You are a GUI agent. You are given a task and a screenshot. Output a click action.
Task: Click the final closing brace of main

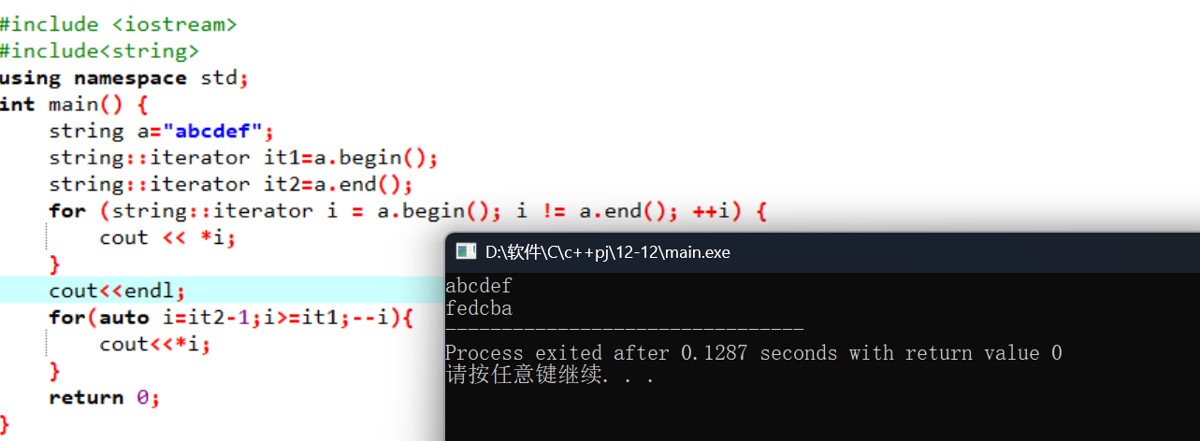(x=5, y=424)
